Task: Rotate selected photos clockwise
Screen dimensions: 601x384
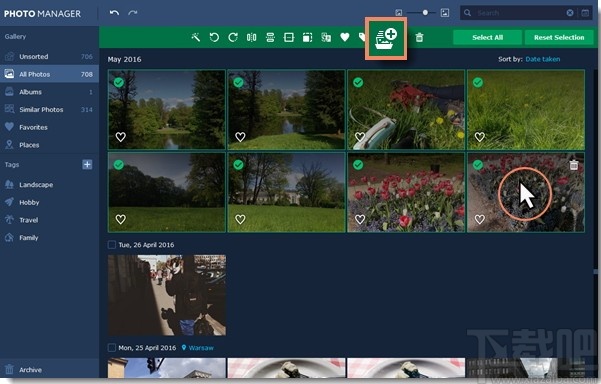Action: coord(233,37)
